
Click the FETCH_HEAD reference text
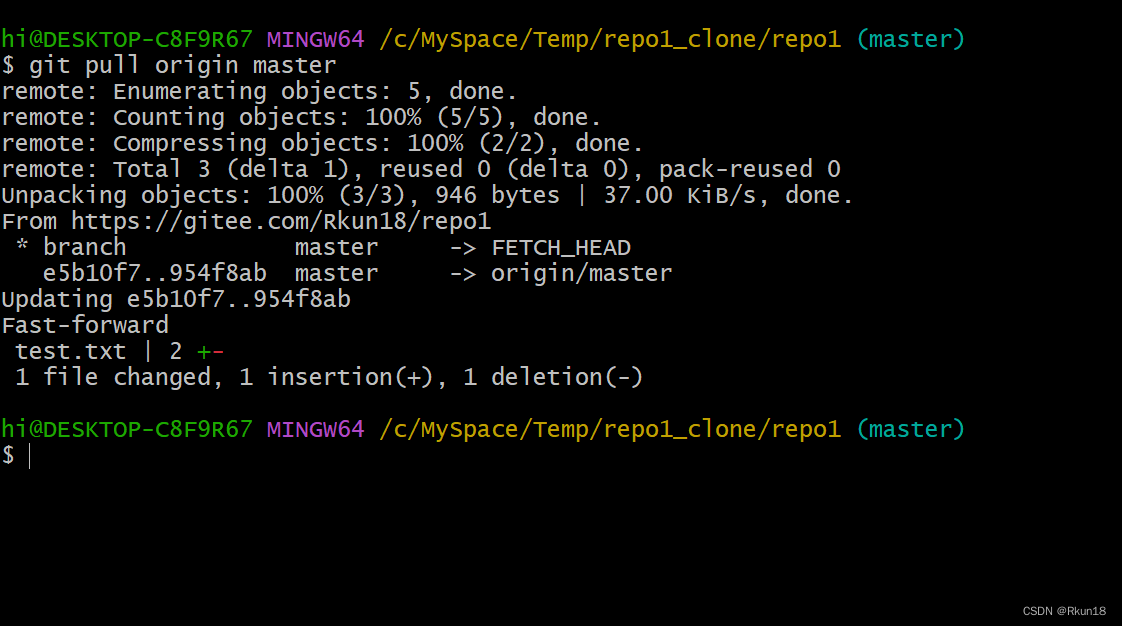pos(561,247)
